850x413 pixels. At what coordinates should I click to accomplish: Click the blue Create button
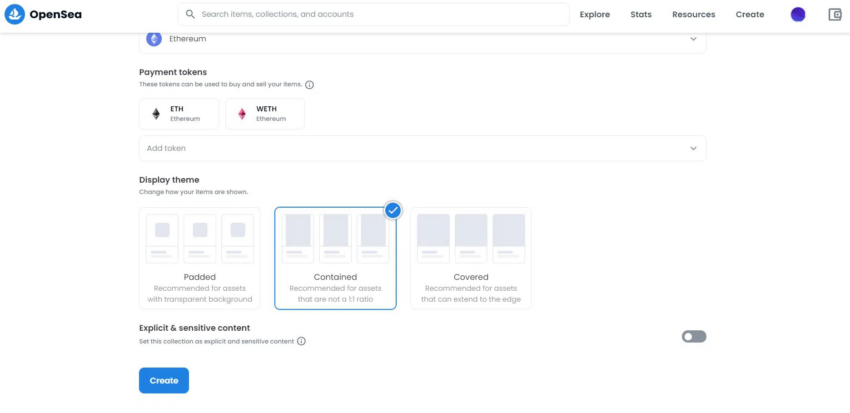(x=164, y=380)
